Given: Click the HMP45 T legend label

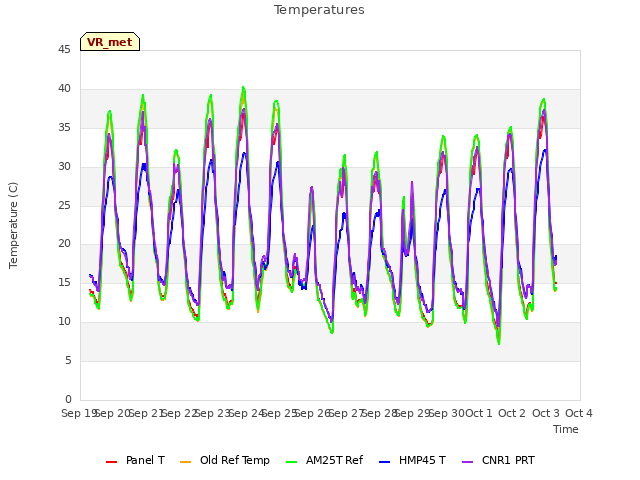Looking at the screenshot, I should pyautogui.click(x=422, y=460).
